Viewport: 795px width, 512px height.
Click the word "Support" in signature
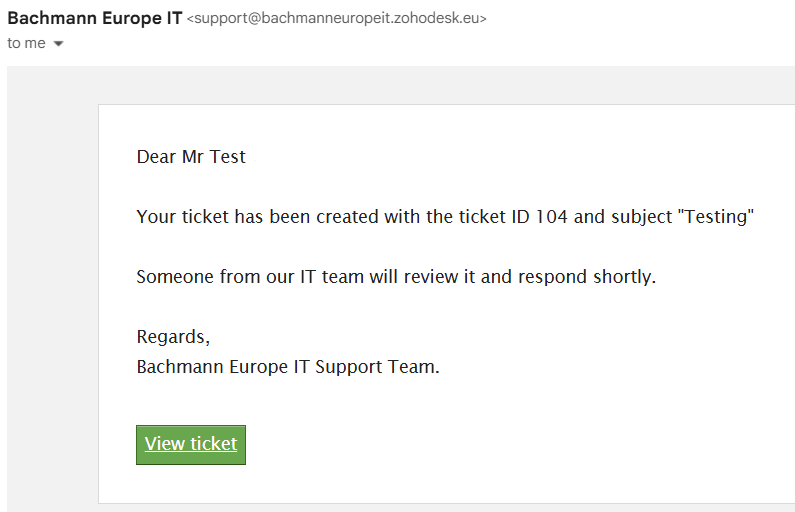click(348, 368)
